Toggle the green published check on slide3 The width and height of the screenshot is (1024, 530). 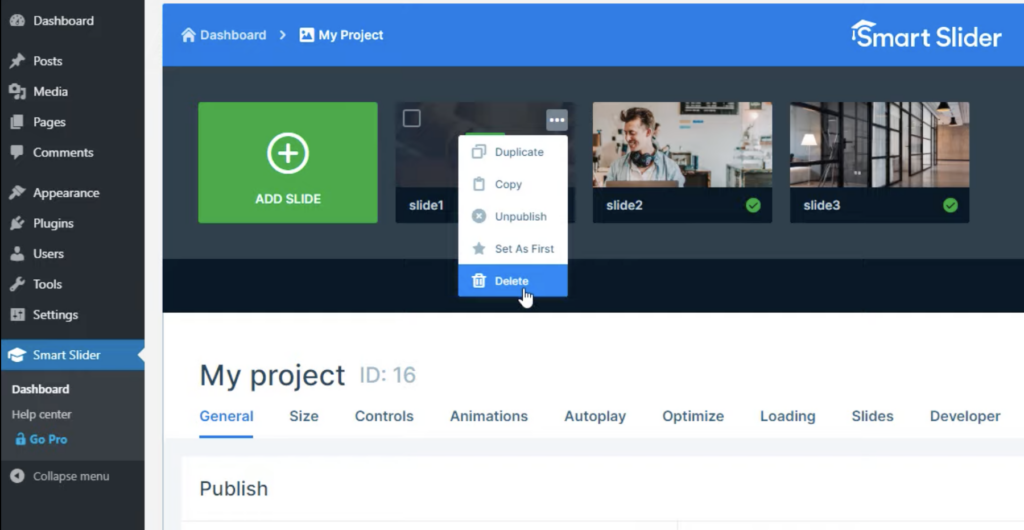pyautogui.click(x=950, y=205)
